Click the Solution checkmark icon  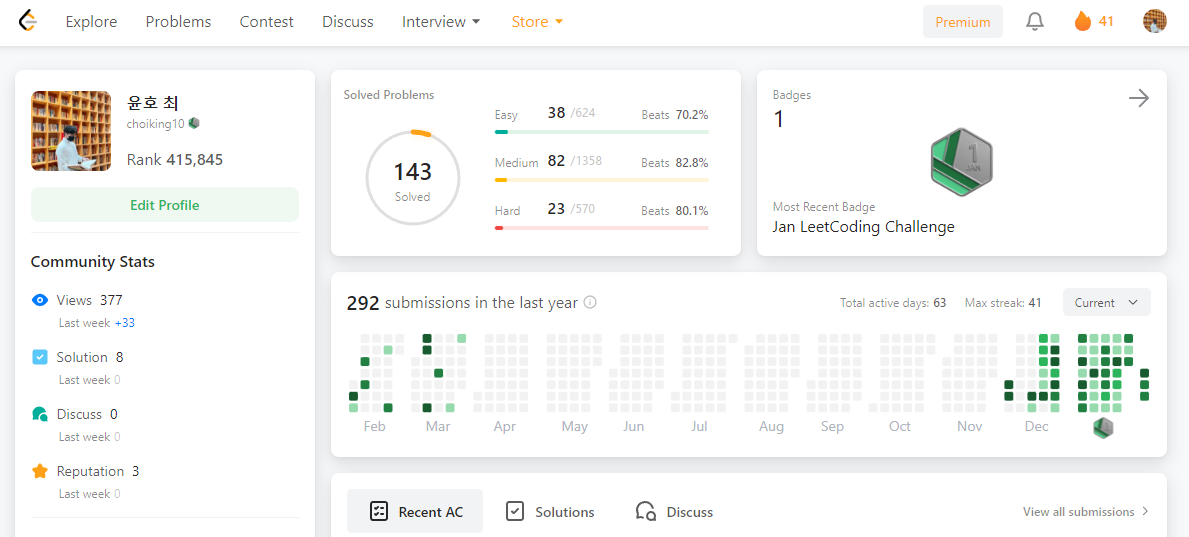pyautogui.click(x=40, y=357)
